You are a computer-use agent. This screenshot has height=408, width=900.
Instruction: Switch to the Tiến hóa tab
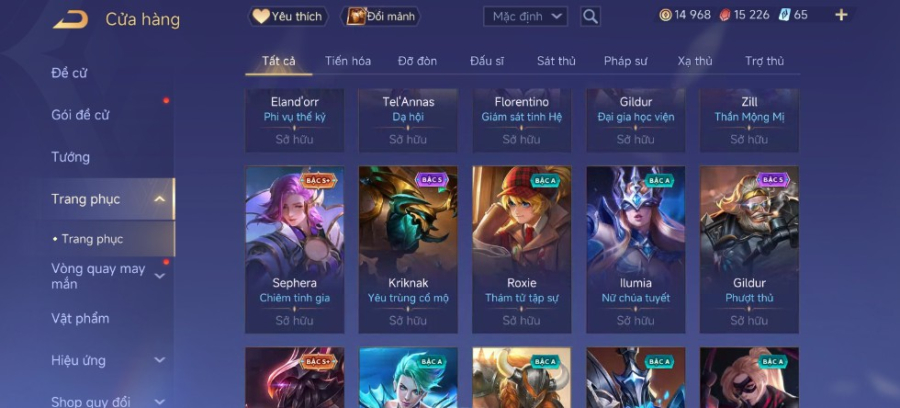348,61
